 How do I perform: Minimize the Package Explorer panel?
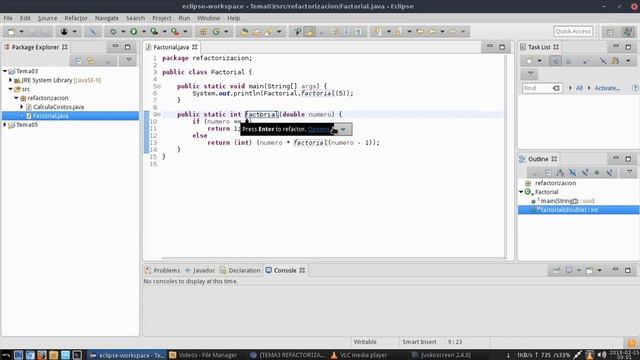pos(115,47)
